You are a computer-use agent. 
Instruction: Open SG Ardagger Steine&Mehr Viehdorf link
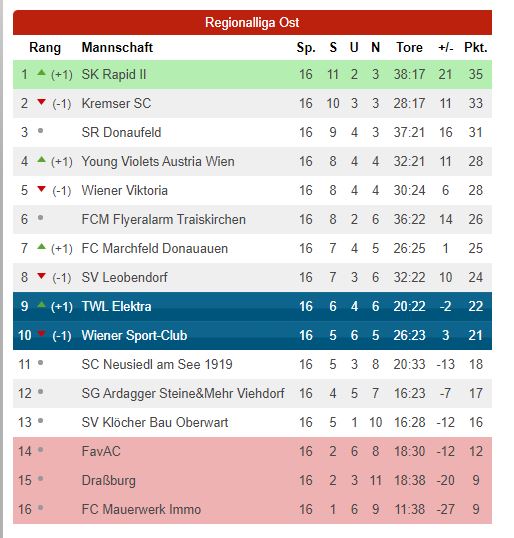[x=183, y=394]
